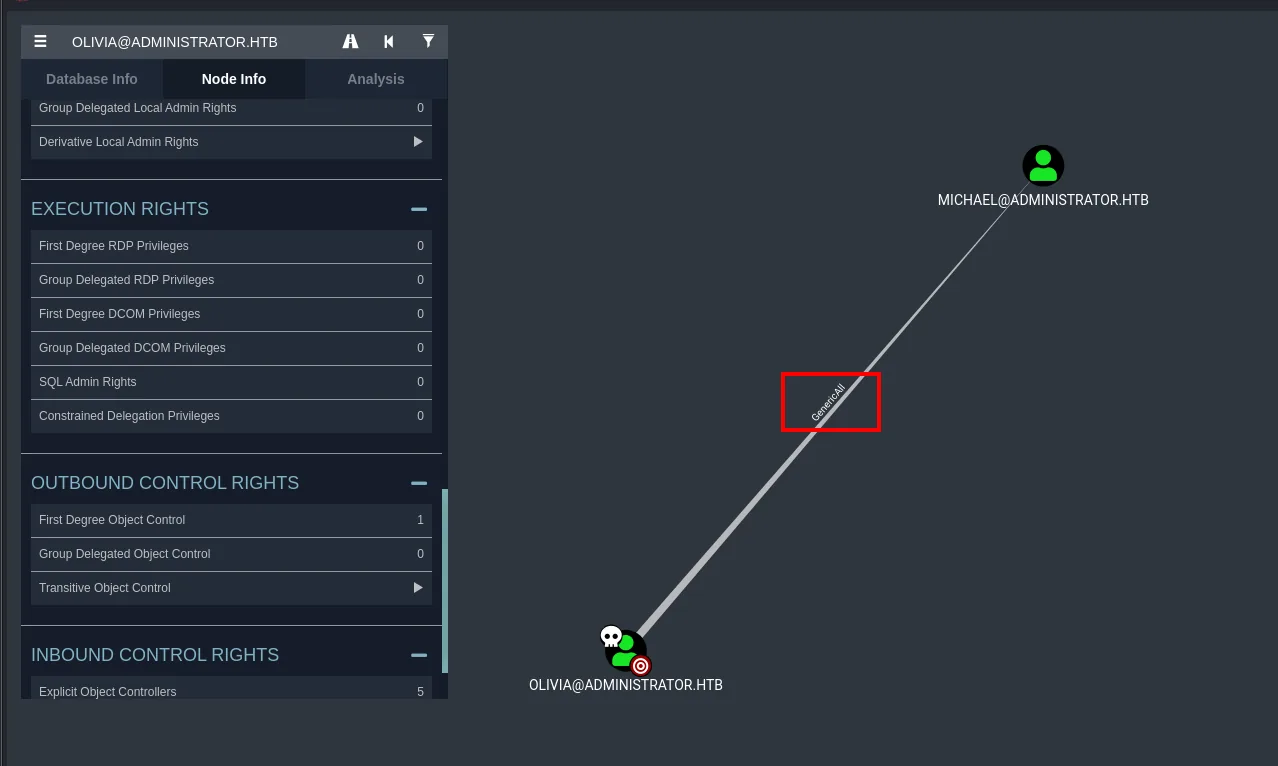Select the OLIVIA user node icon

(626, 651)
